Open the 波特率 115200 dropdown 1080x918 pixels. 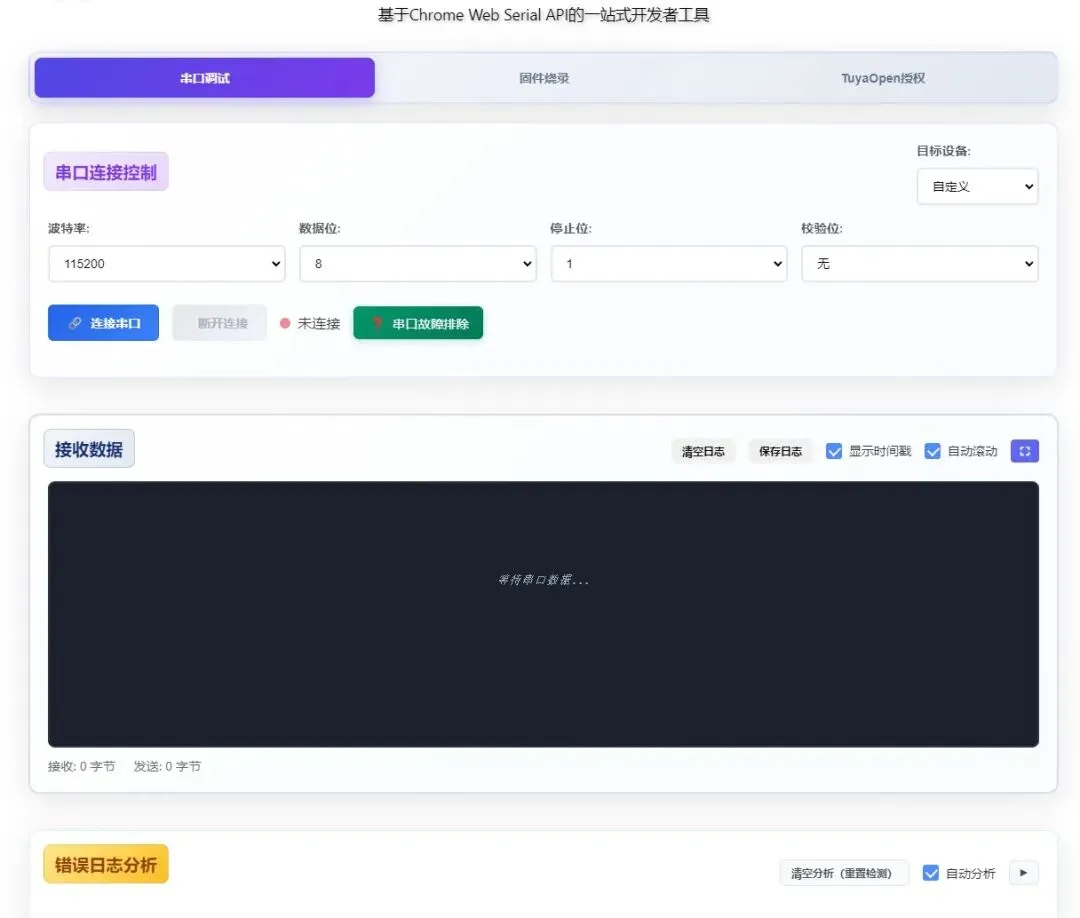[x=167, y=264]
